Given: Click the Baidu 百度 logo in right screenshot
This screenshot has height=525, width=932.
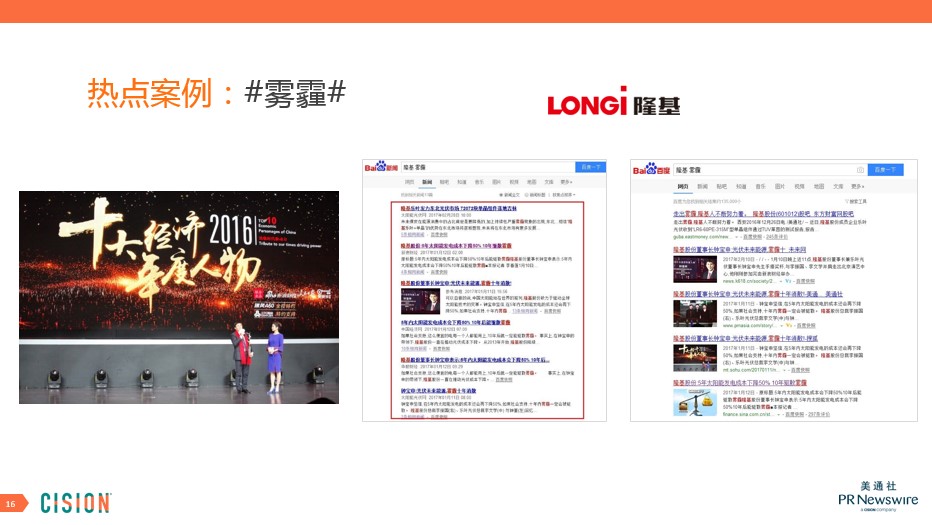Looking at the screenshot, I should point(651,170).
